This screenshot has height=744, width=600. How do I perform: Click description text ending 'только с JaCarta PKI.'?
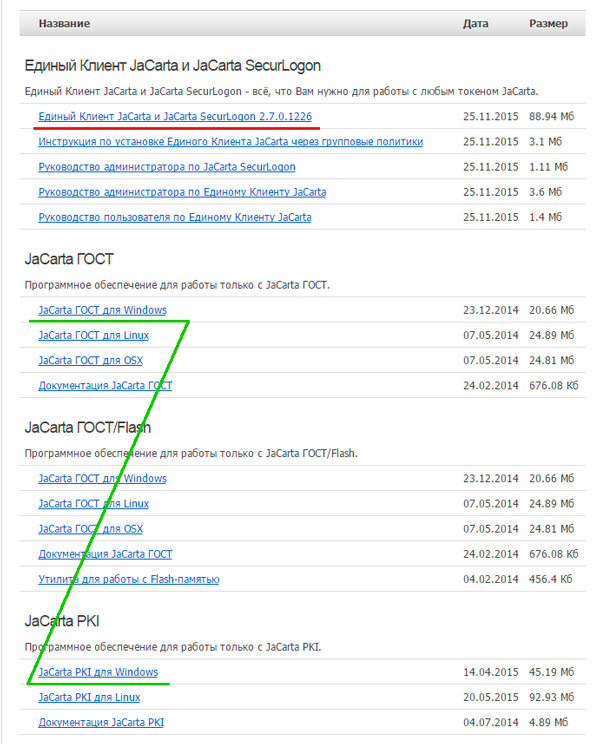(x=173, y=647)
